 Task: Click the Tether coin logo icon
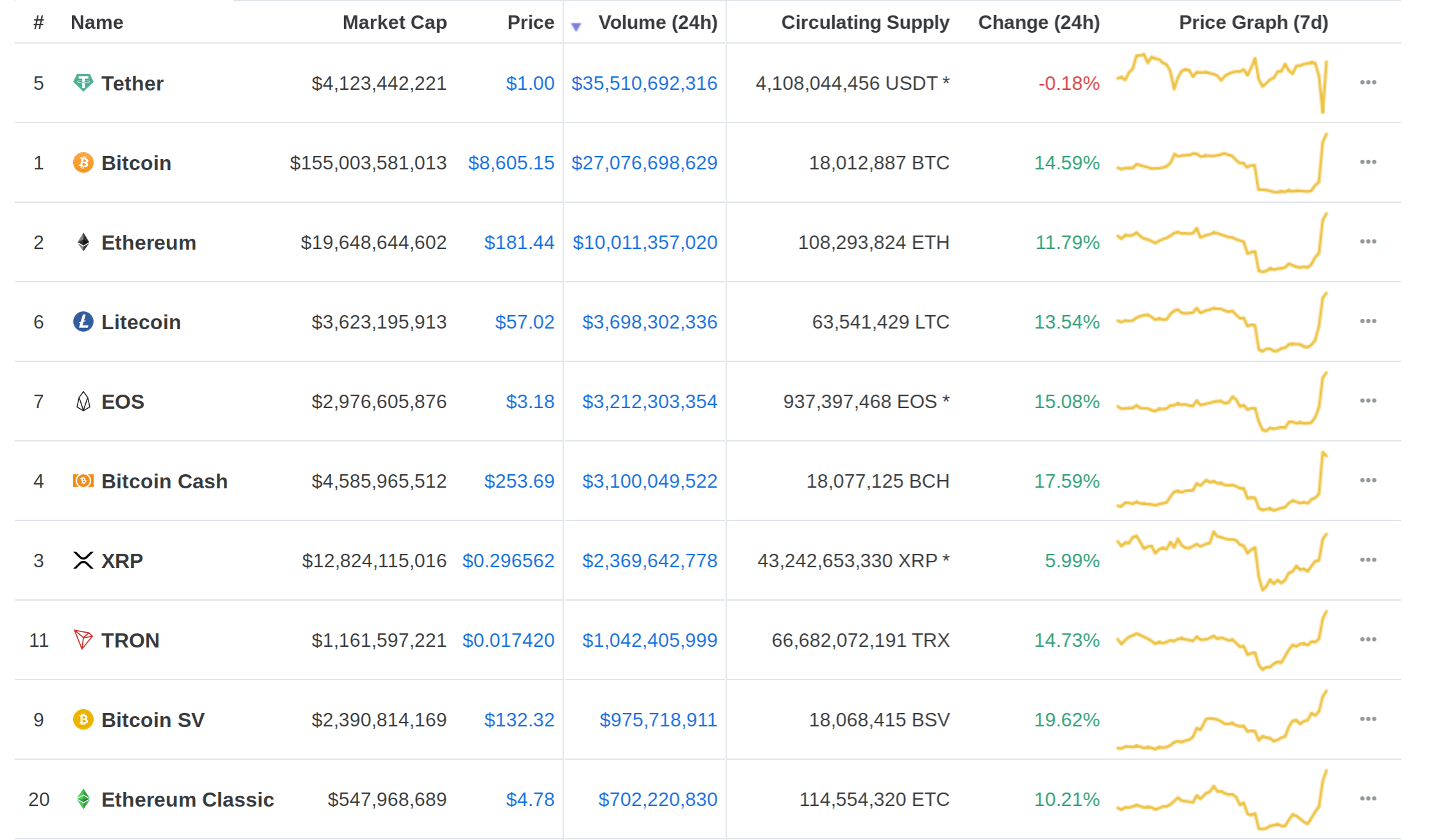tap(83, 83)
